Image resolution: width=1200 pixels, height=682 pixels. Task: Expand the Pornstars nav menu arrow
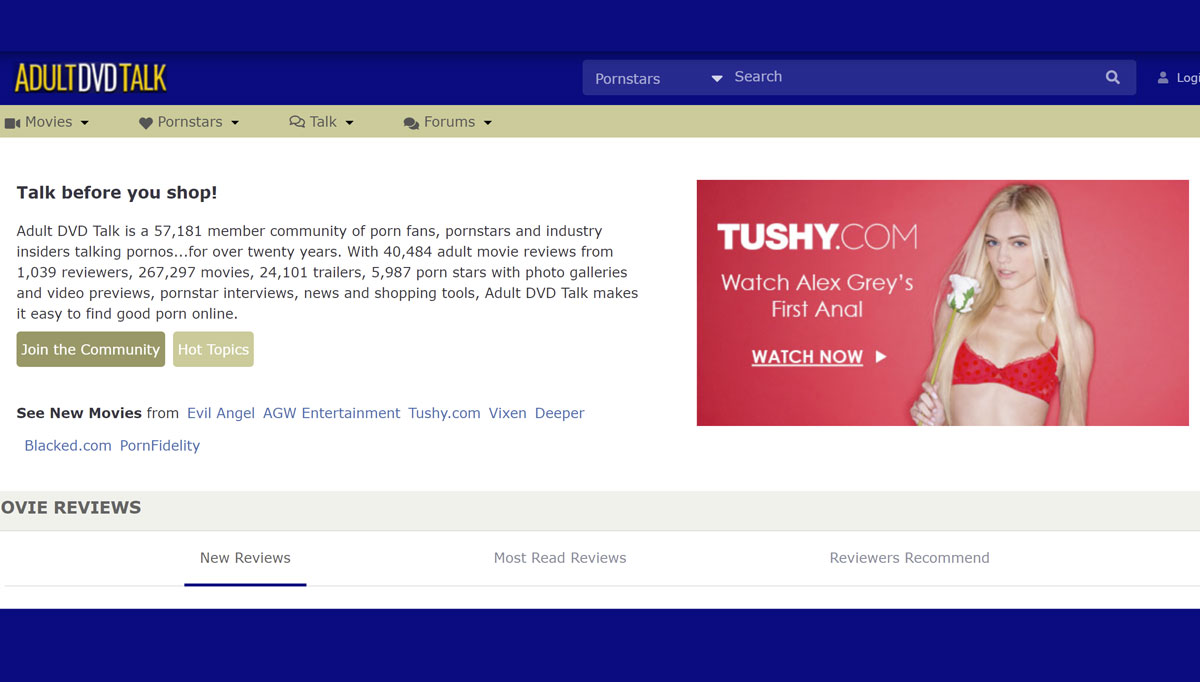[235, 123]
